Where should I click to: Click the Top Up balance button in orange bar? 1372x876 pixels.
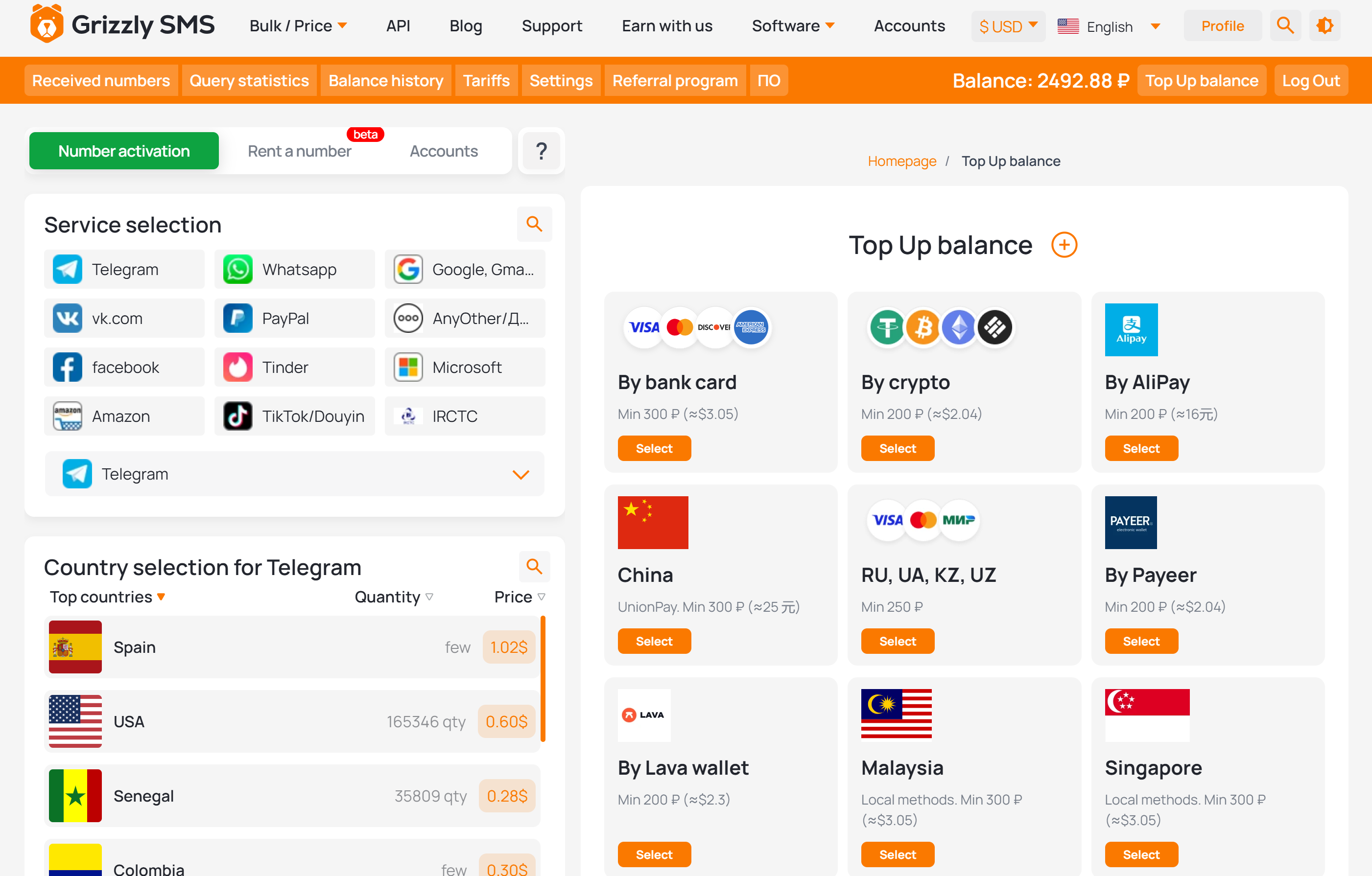tap(1201, 80)
